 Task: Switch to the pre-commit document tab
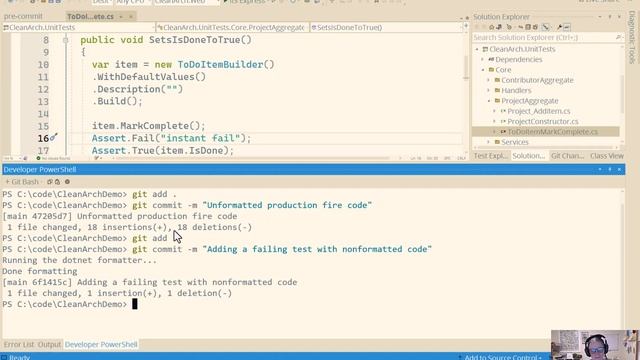[23, 16]
